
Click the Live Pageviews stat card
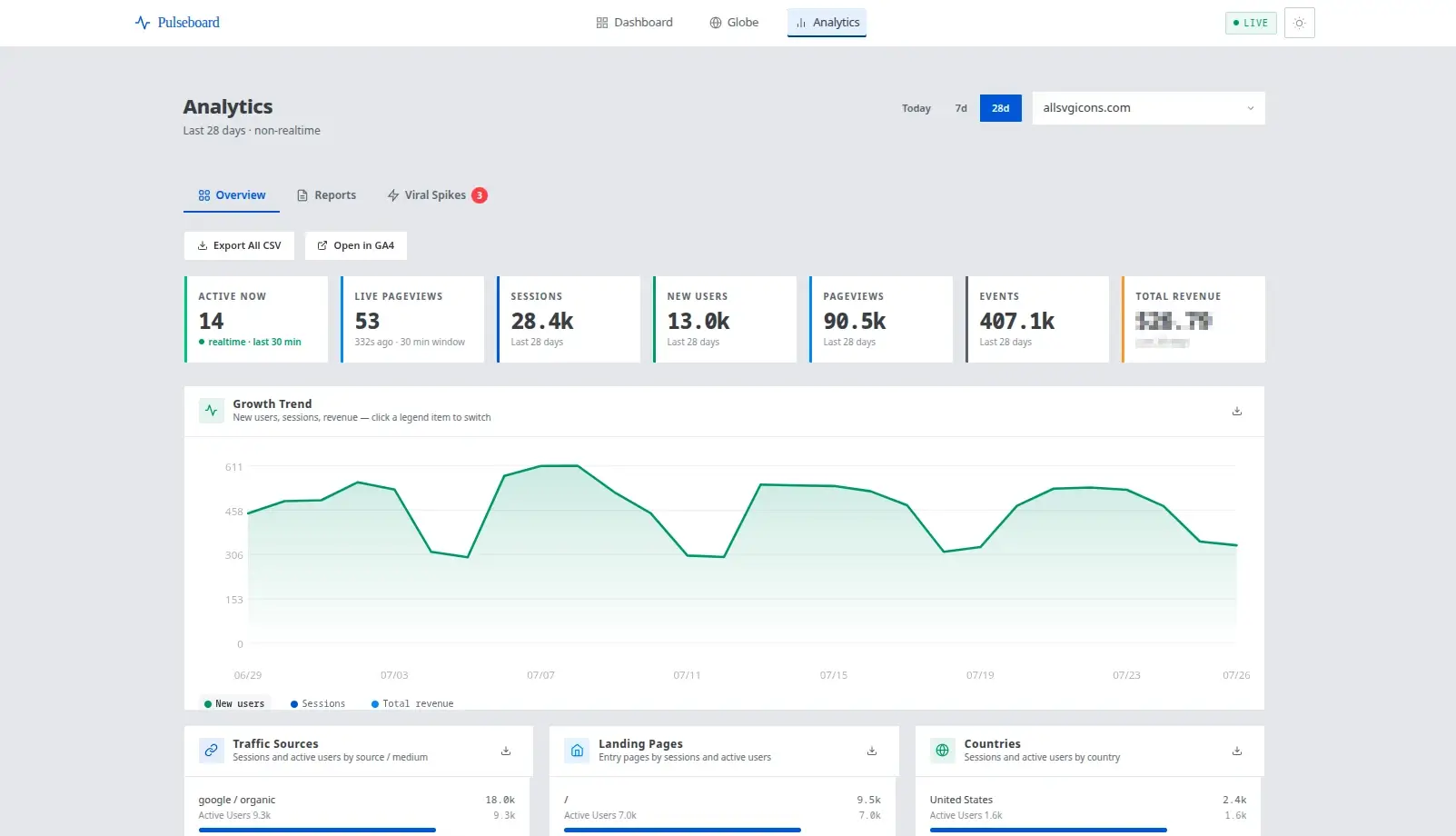[412, 319]
